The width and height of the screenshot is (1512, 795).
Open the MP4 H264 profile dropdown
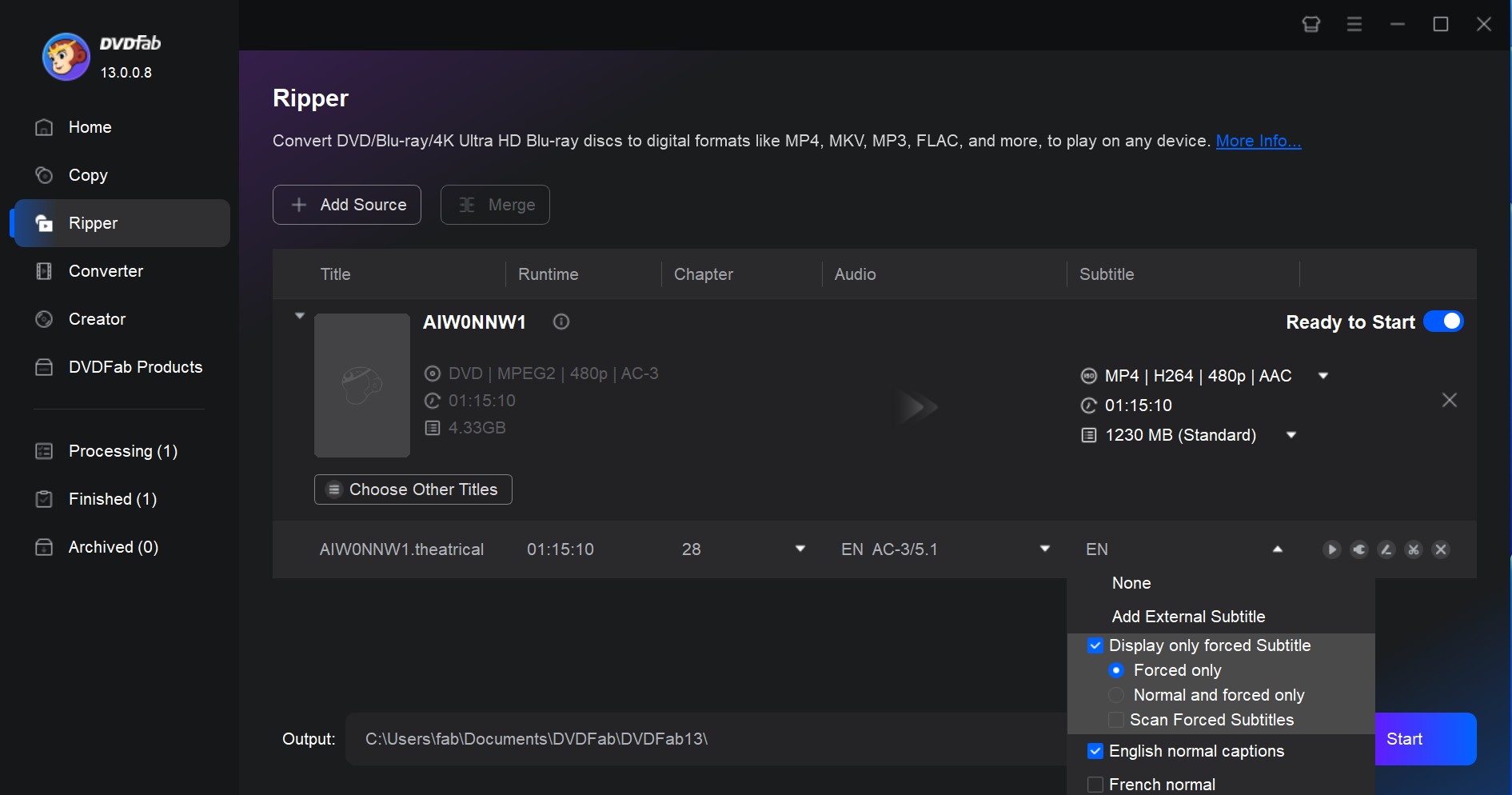(x=1323, y=375)
